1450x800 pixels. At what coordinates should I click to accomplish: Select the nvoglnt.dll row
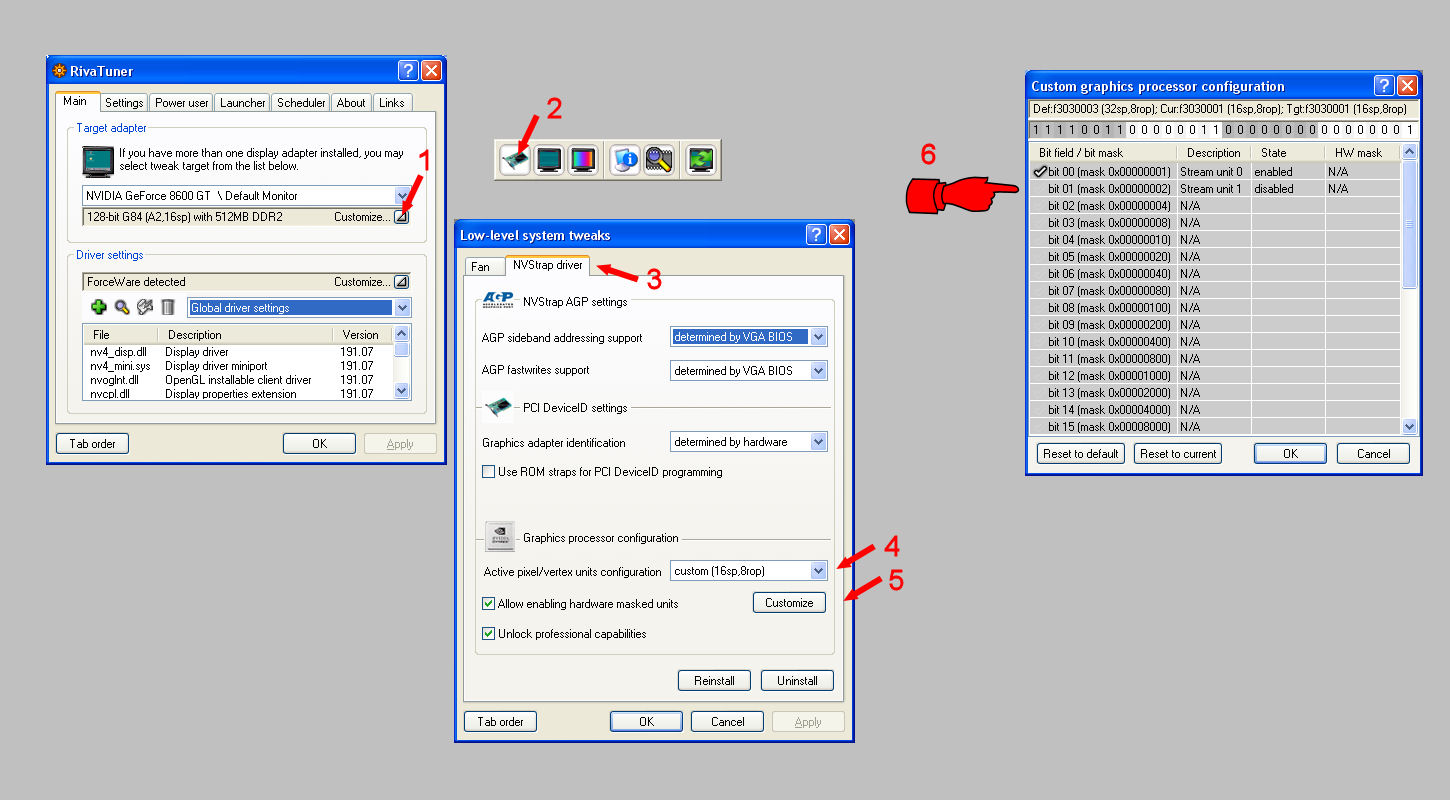point(238,380)
